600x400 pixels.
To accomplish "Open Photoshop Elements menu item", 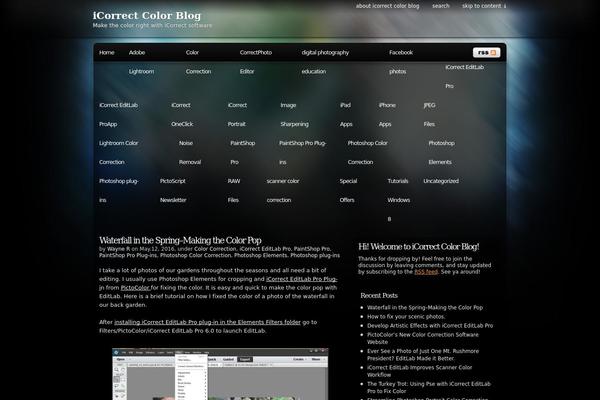I will tap(442, 152).
